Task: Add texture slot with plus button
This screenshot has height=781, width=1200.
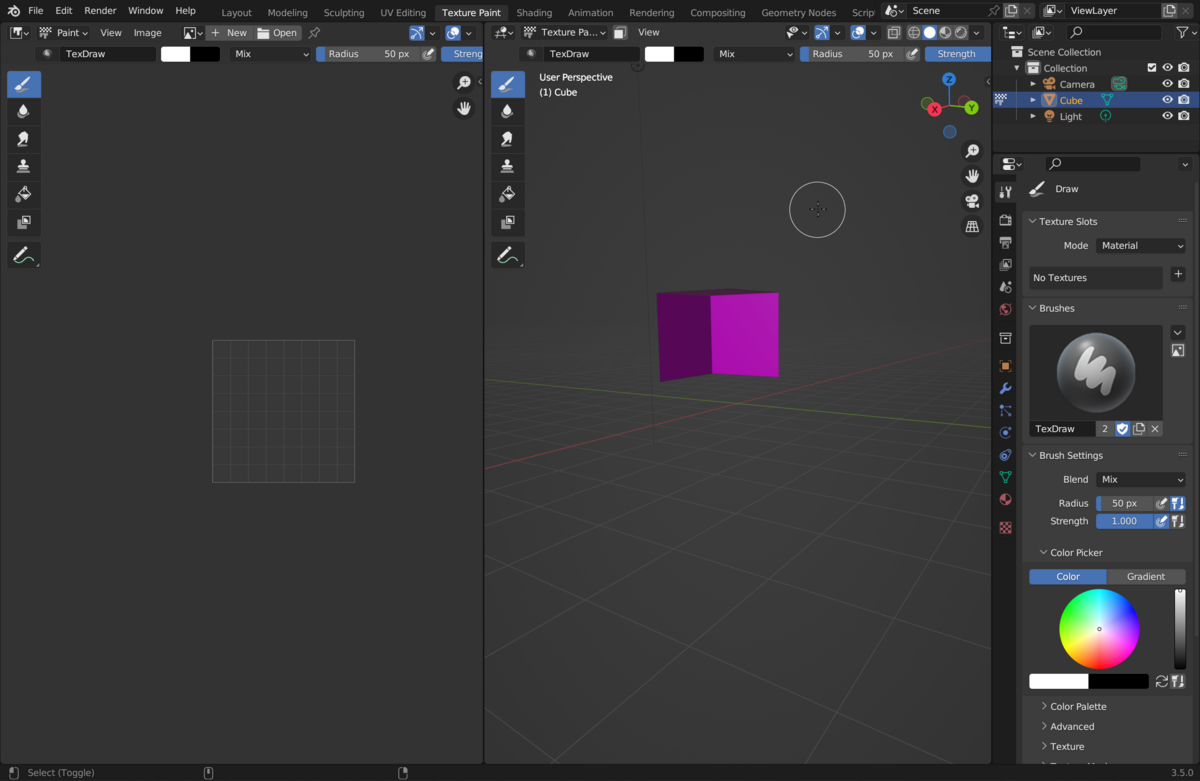Action: click(x=1178, y=274)
